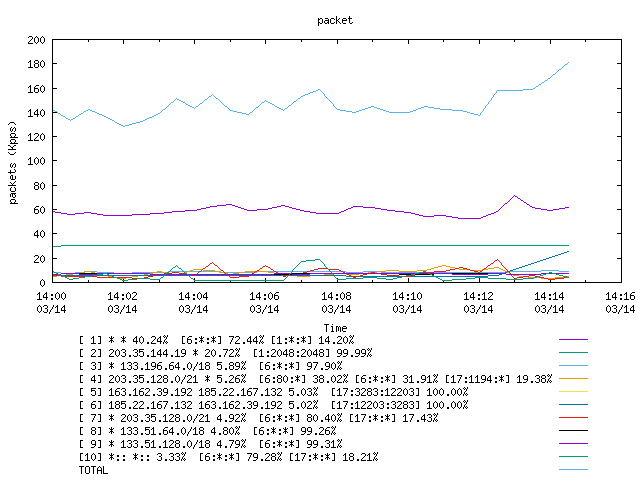Click the orange line sample for legend [ 4]

coord(573,378)
